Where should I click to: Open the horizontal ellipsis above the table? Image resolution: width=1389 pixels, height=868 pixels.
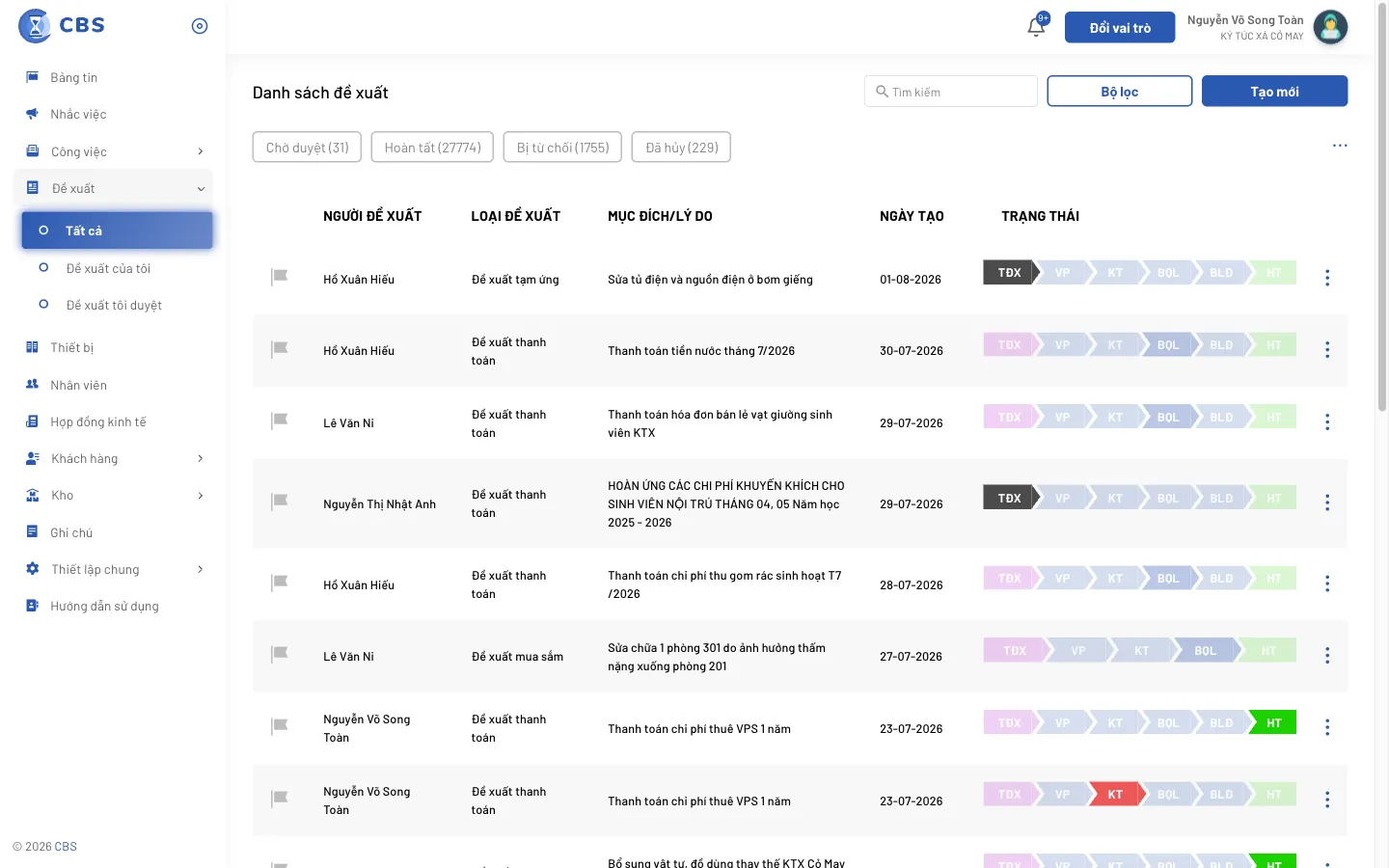[x=1340, y=146]
